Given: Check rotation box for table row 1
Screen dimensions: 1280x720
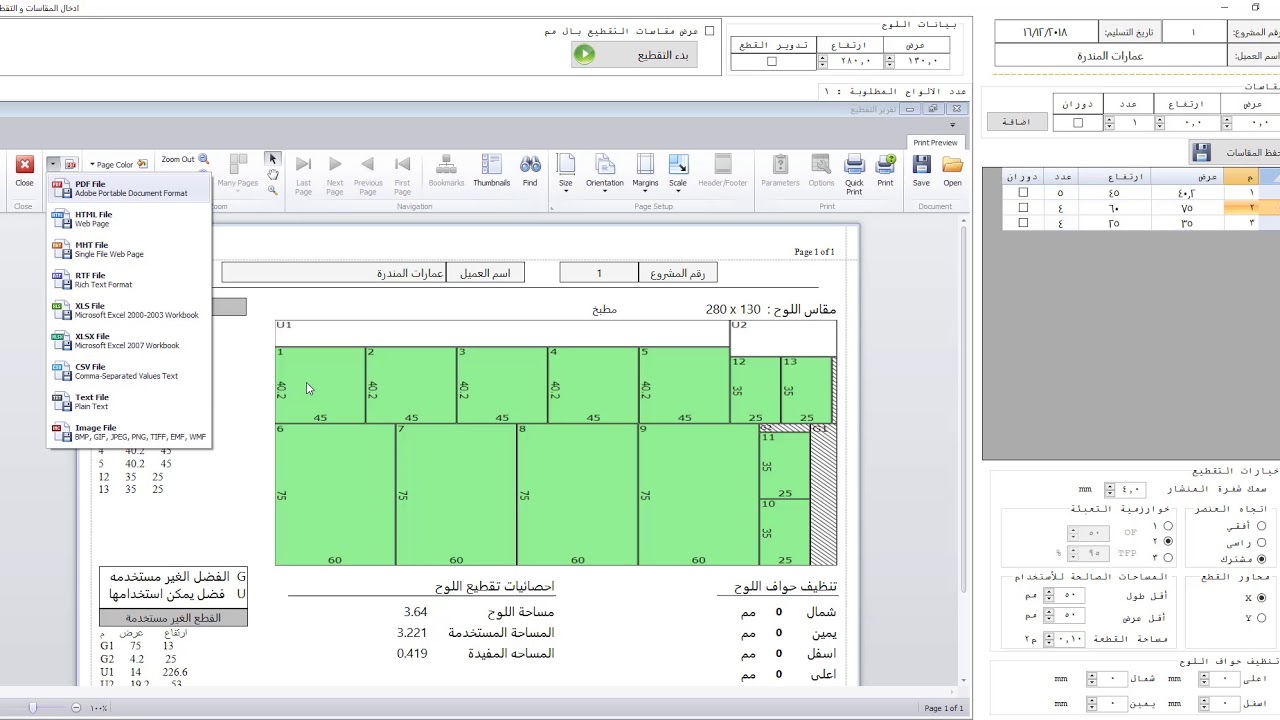Looking at the screenshot, I should (x=1023, y=193).
